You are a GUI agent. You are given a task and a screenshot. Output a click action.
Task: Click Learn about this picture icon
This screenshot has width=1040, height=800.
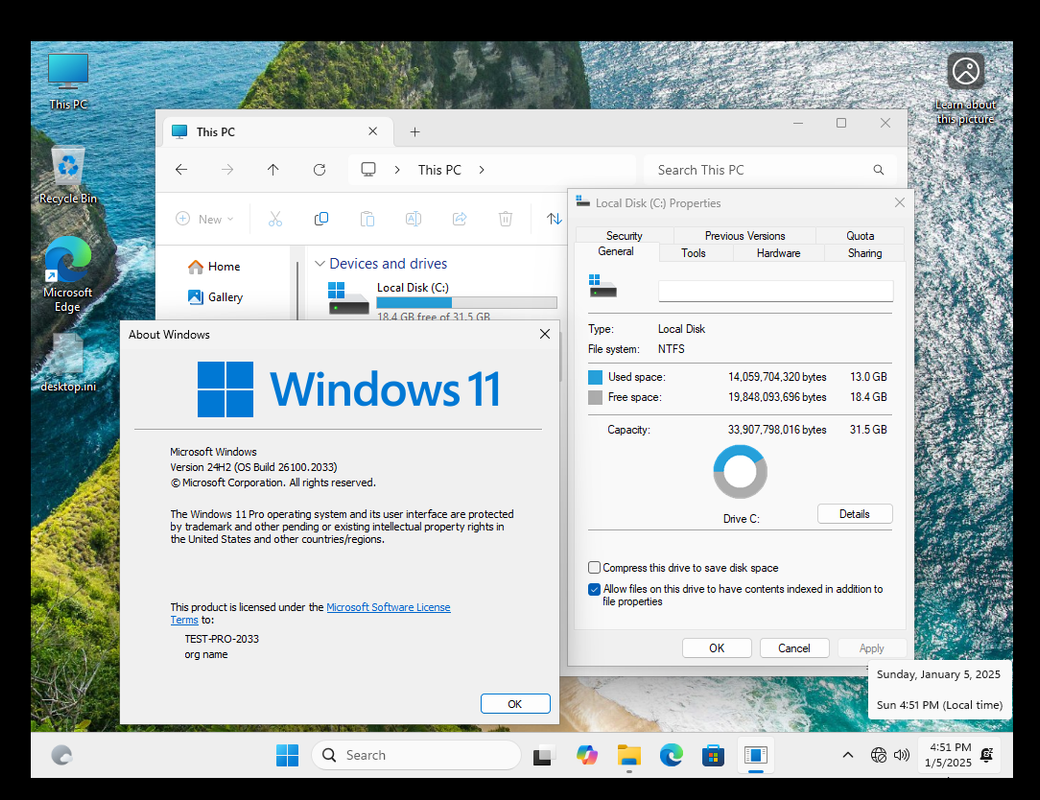(965, 89)
